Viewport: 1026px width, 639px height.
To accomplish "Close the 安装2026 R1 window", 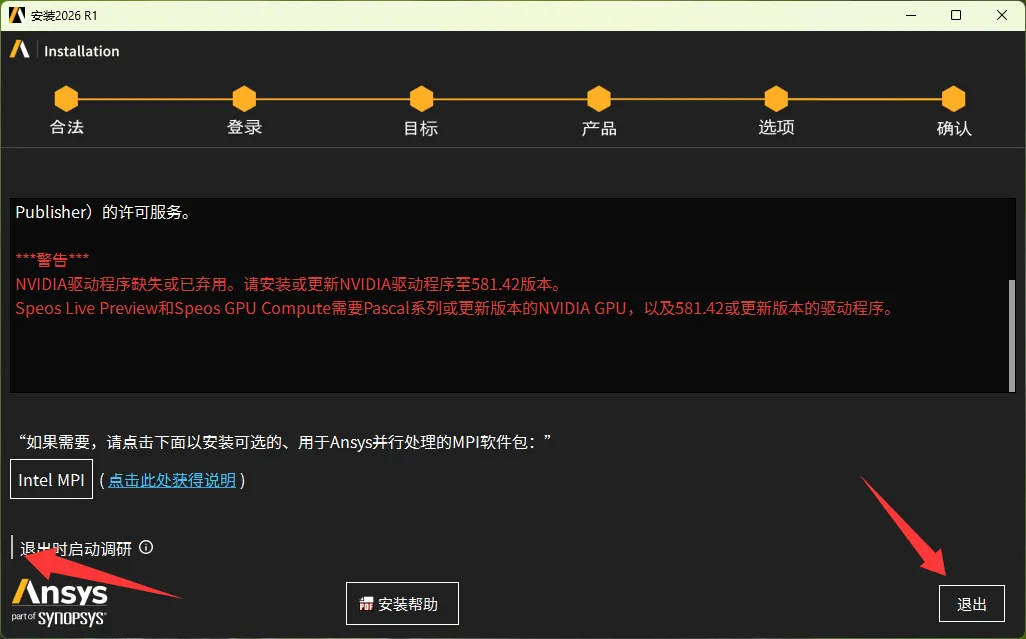I will [1002, 15].
